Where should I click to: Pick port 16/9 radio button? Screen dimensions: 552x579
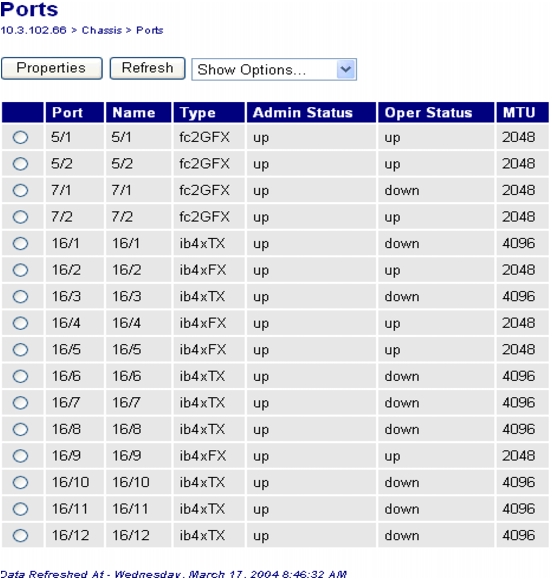coord(20,456)
